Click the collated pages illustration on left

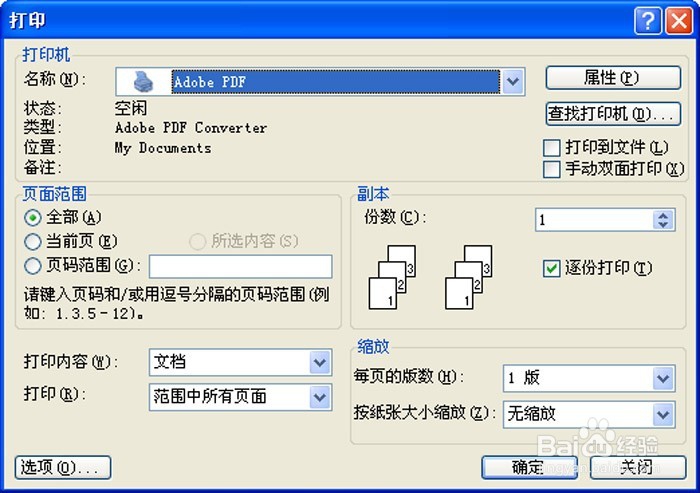(x=392, y=277)
